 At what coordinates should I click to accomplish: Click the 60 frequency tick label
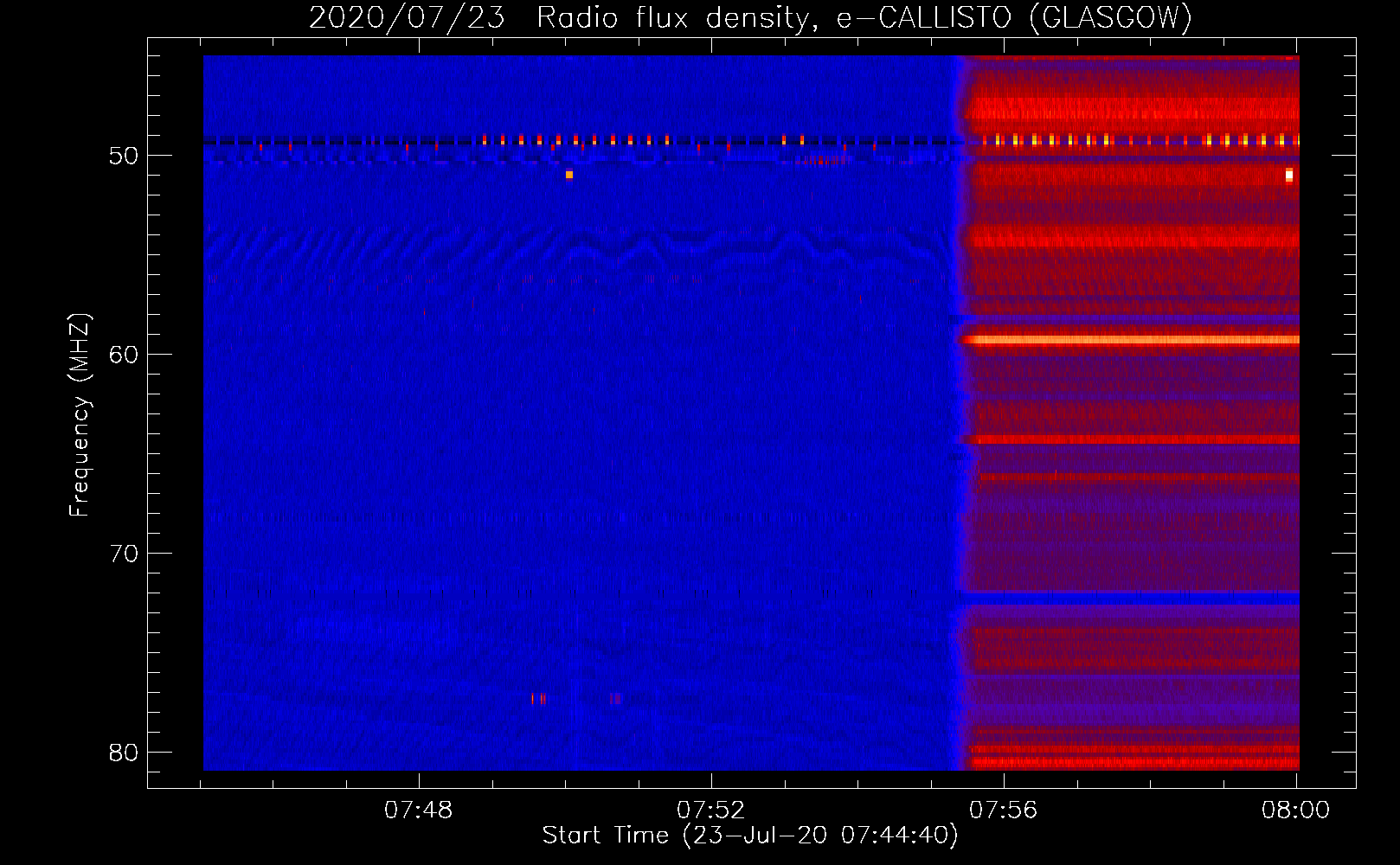pos(124,355)
